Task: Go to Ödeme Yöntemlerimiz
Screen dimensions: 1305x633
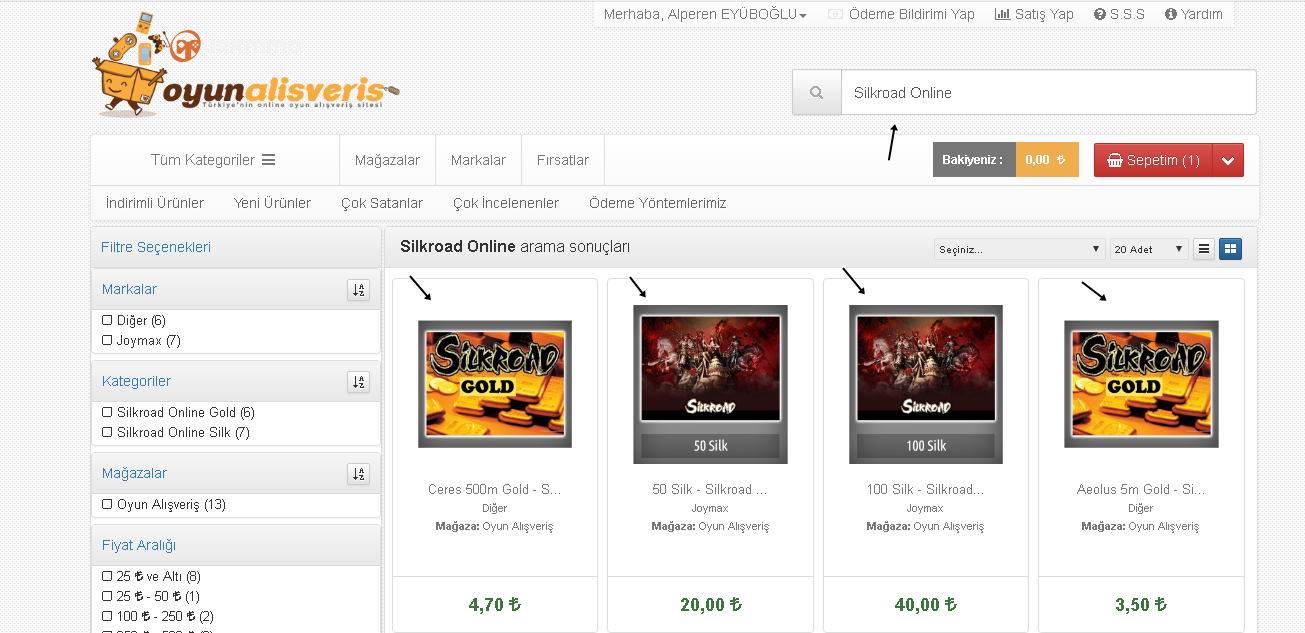Action: tap(658, 203)
